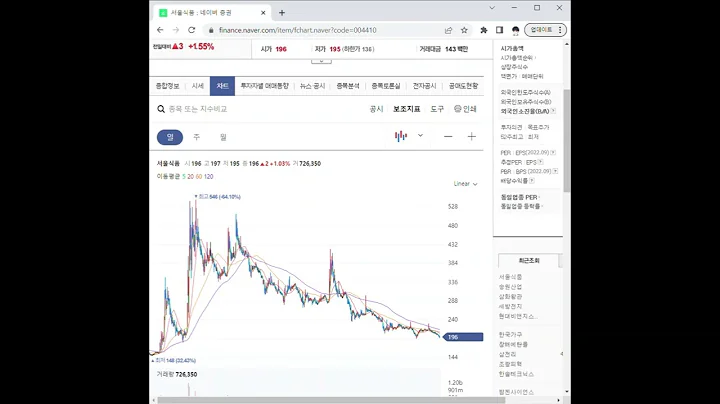Open the Chrome three-dot menu
The width and height of the screenshot is (720, 404).
(560, 30)
